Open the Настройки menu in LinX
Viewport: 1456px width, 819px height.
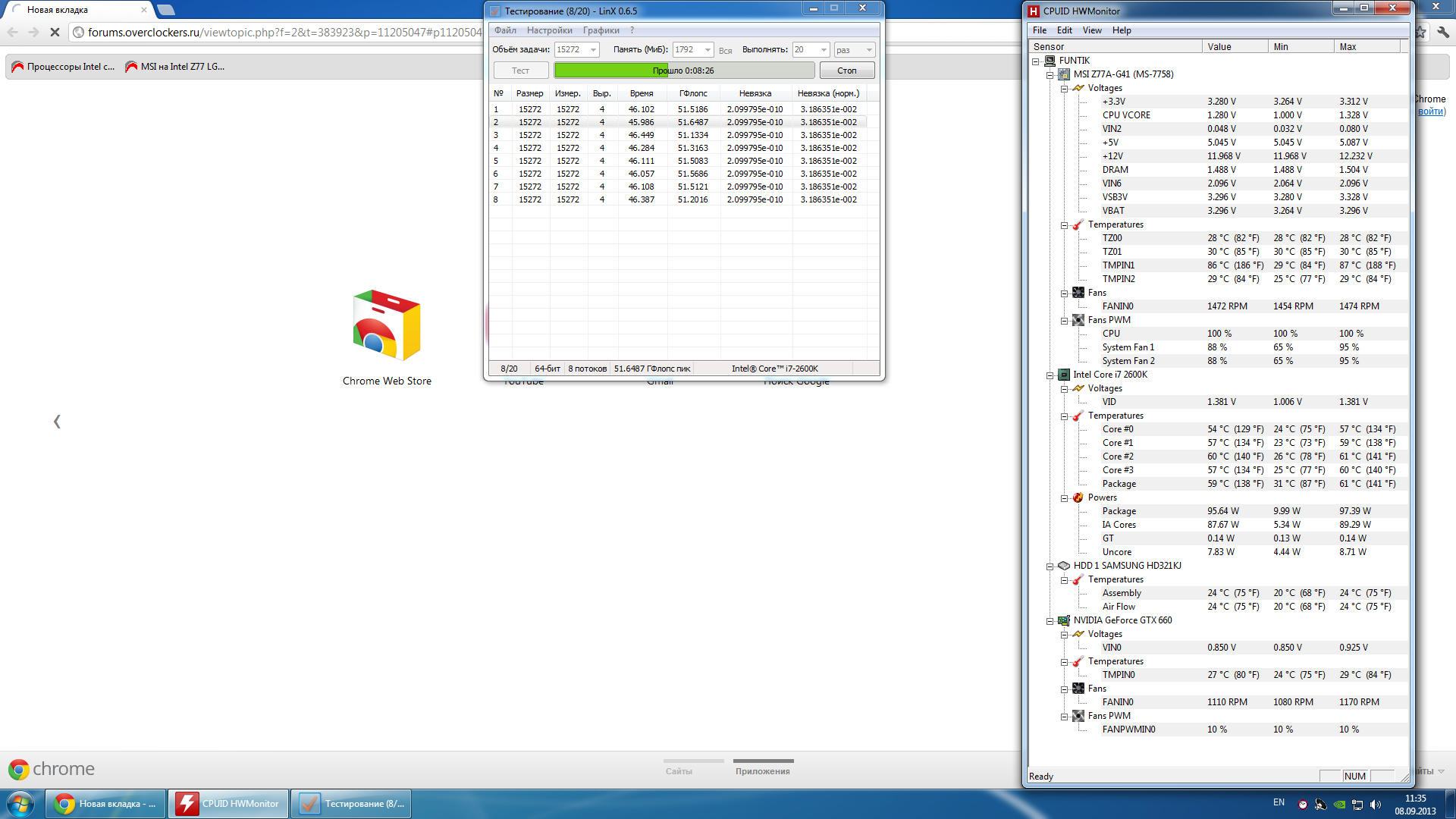click(549, 30)
